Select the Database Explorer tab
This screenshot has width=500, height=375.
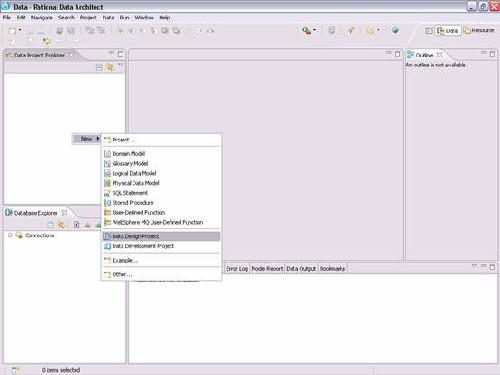pyautogui.click(x=36, y=213)
